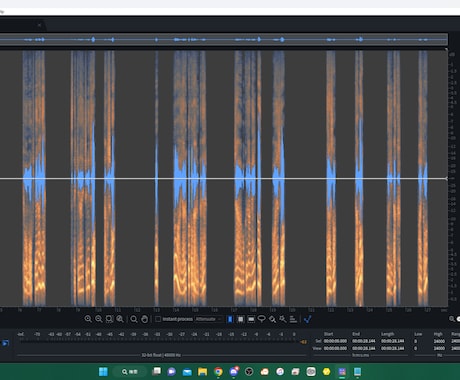Screen dimensions: 460x380
Task: Click the zoom out time icon
Action: (x=99, y=319)
